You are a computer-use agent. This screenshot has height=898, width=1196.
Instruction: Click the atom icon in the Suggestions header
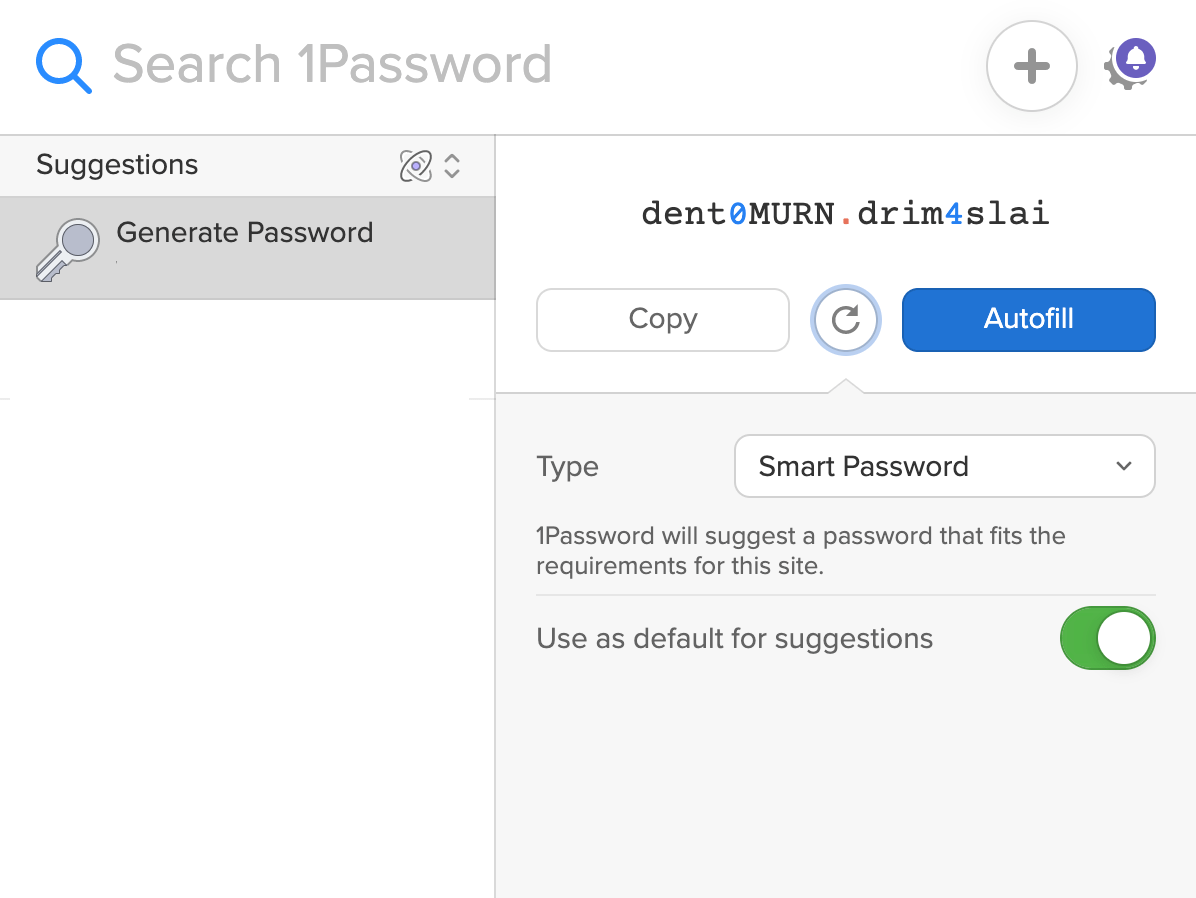pyautogui.click(x=414, y=165)
